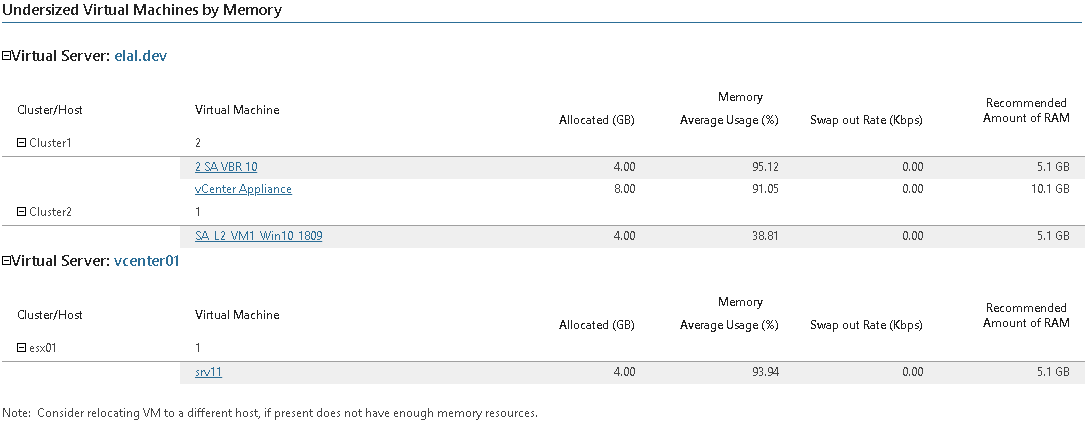1087x422 pixels.
Task: Collapse the elal.dev Virtual Server section
Action: [x=6, y=57]
